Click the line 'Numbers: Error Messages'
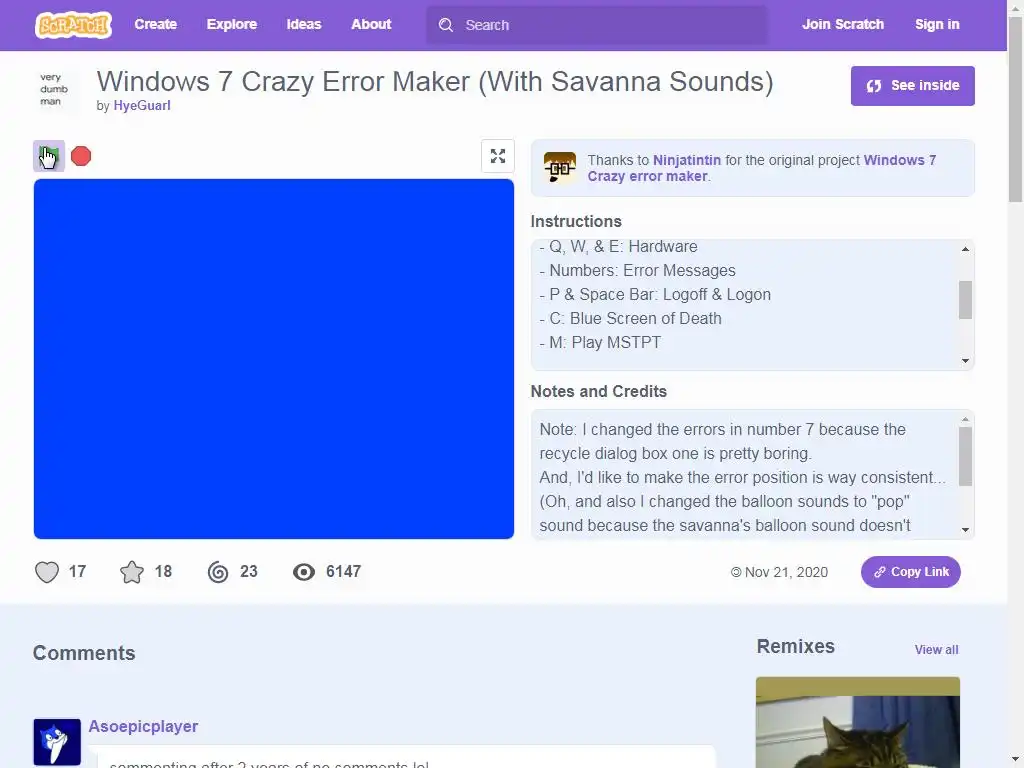 pos(637,270)
